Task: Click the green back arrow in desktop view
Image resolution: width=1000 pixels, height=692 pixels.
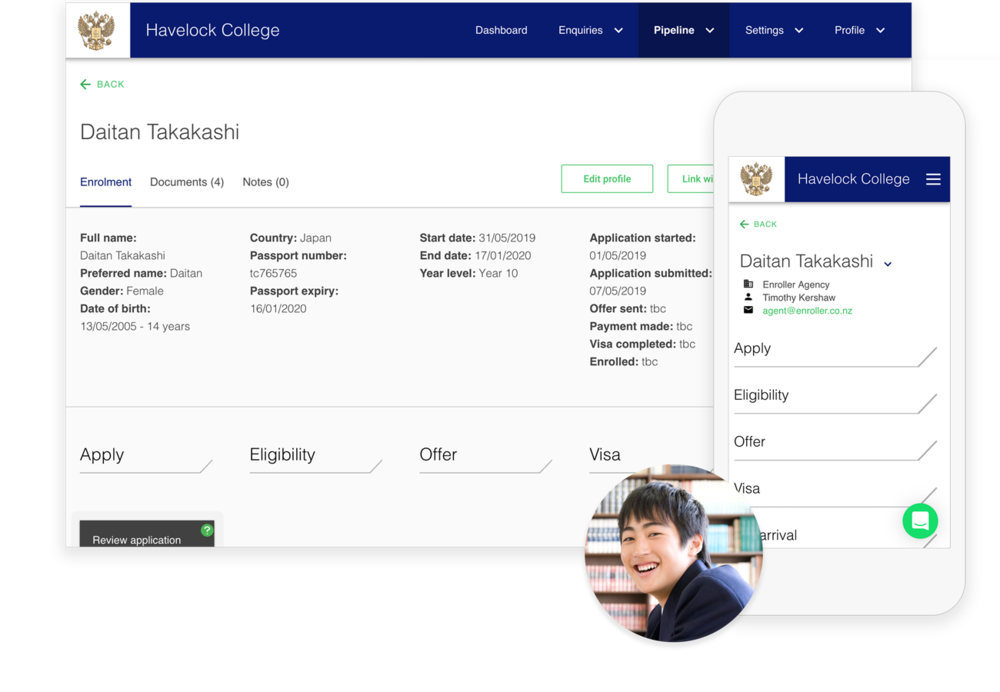Action: [85, 84]
